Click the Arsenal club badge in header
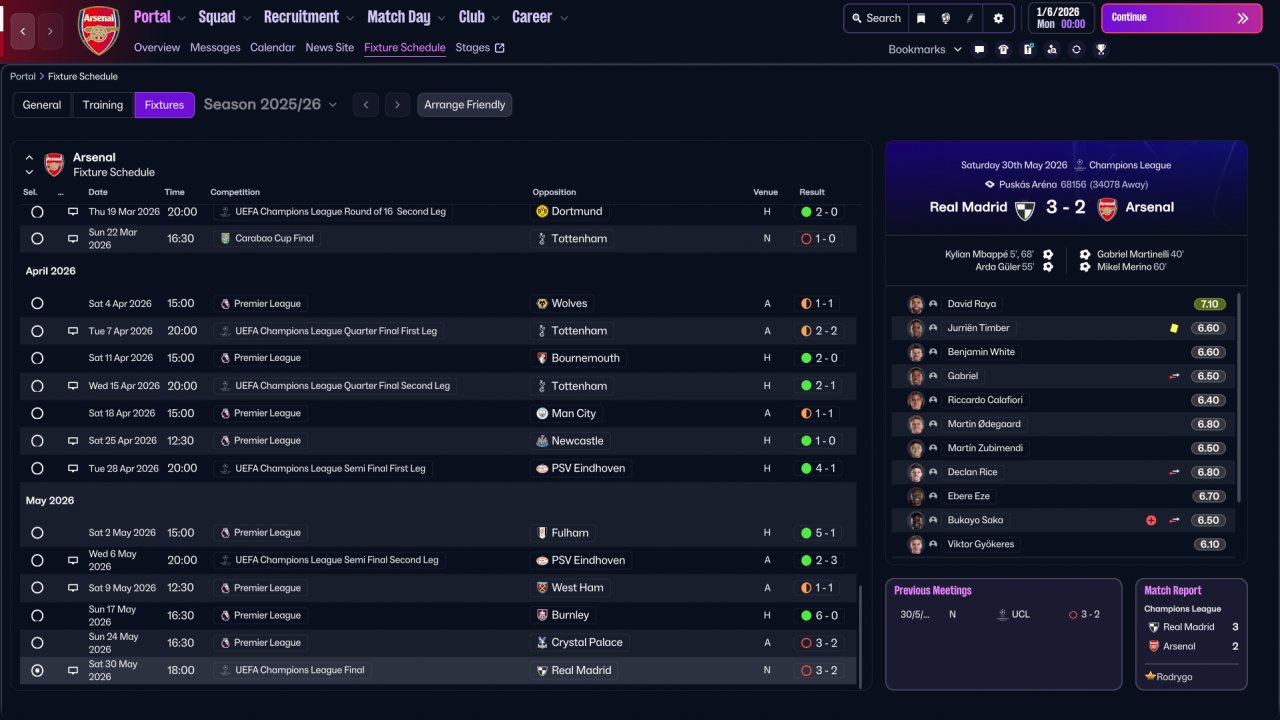 pos(98,30)
